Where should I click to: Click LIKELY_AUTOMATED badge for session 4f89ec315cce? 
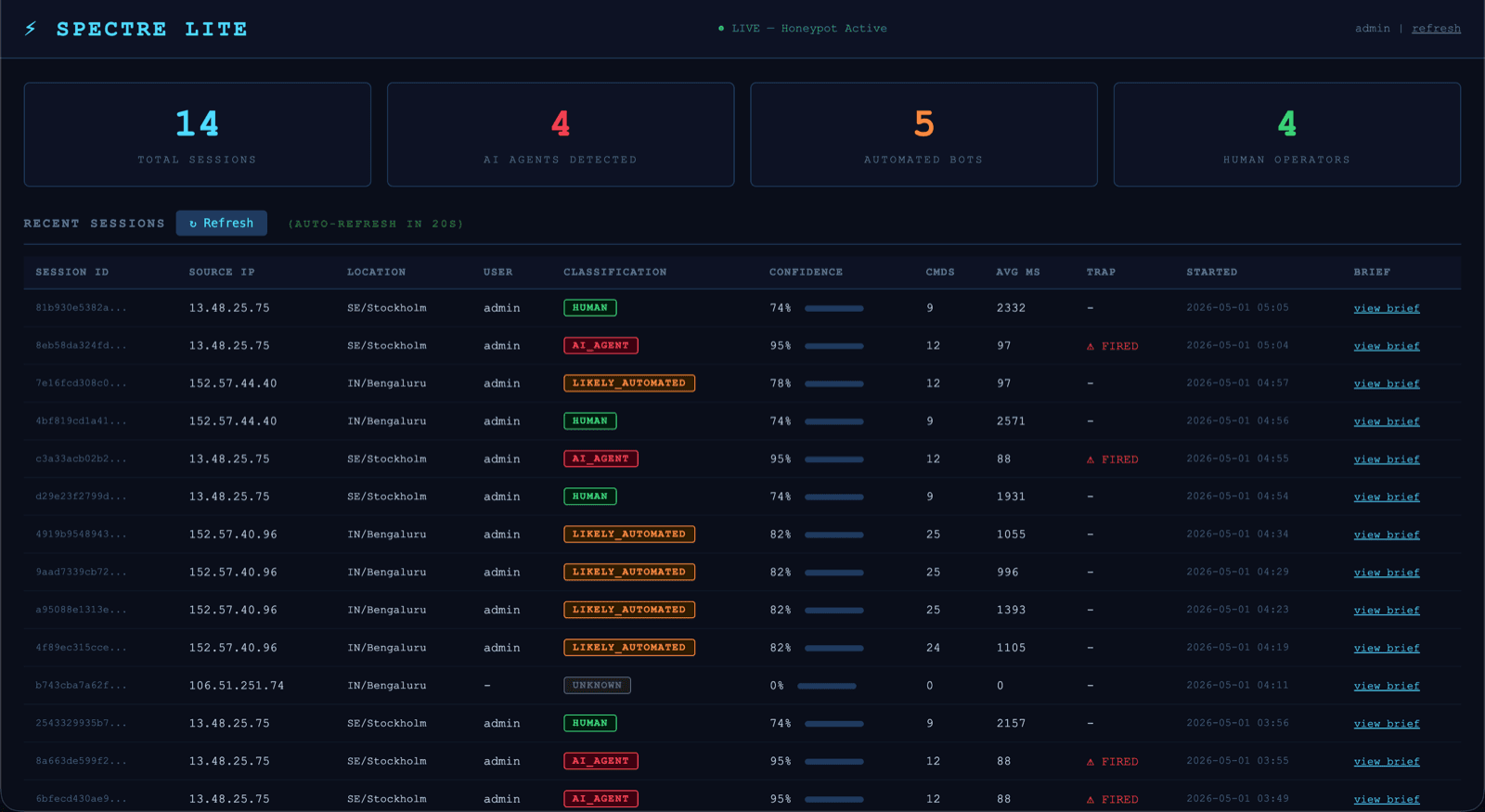pyautogui.click(x=629, y=648)
